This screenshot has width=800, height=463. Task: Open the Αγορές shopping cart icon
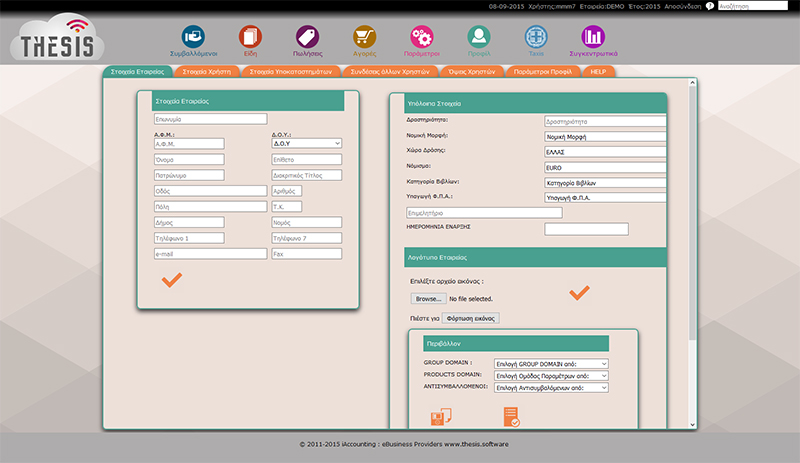pos(365,37)
